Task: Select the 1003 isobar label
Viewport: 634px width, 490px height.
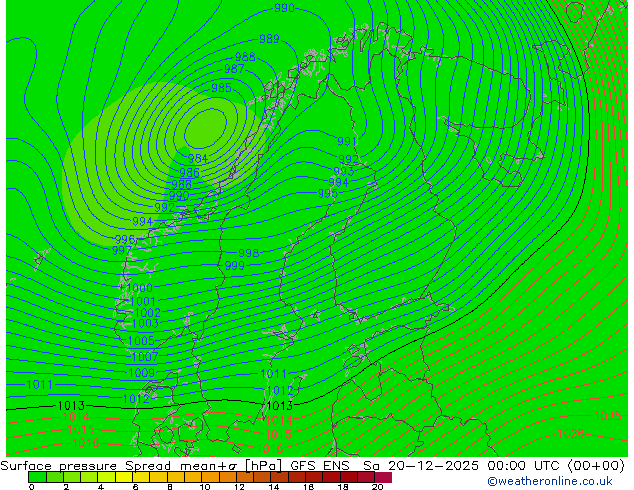Action: click(145, 323)
